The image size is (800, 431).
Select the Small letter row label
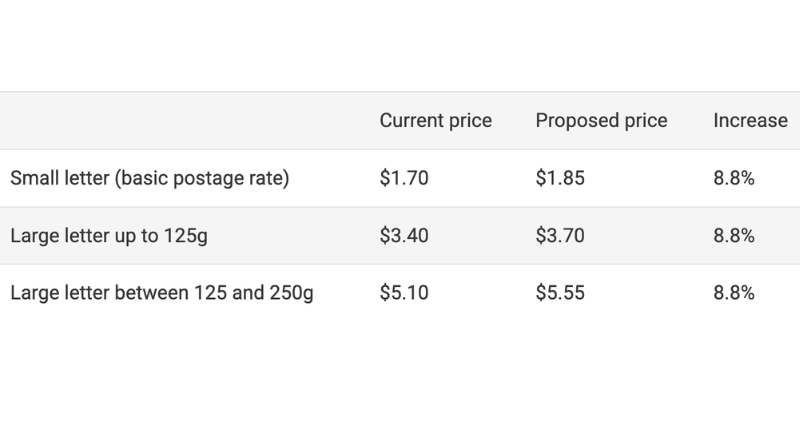click(x=149, y=179)
